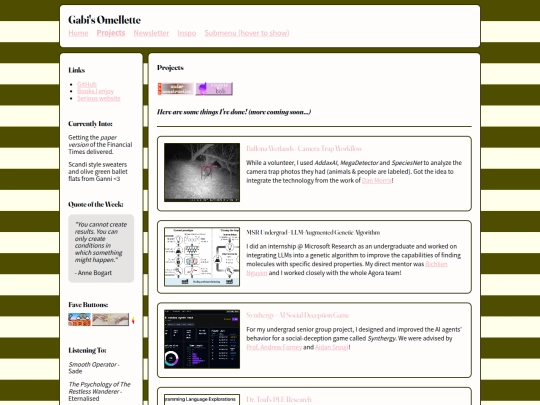Open the GitHub sidebar link

coord(87,84)
